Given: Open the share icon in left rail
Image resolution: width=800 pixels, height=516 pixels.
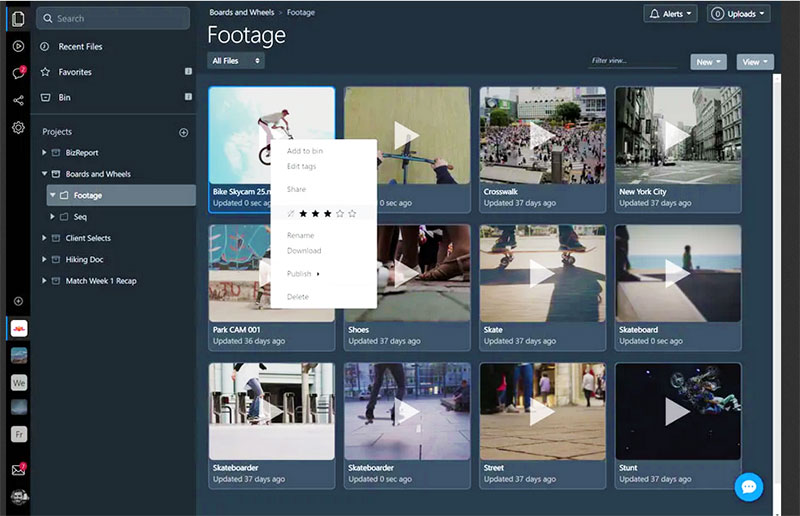Looking at the screenshot, I should [18, 101].
